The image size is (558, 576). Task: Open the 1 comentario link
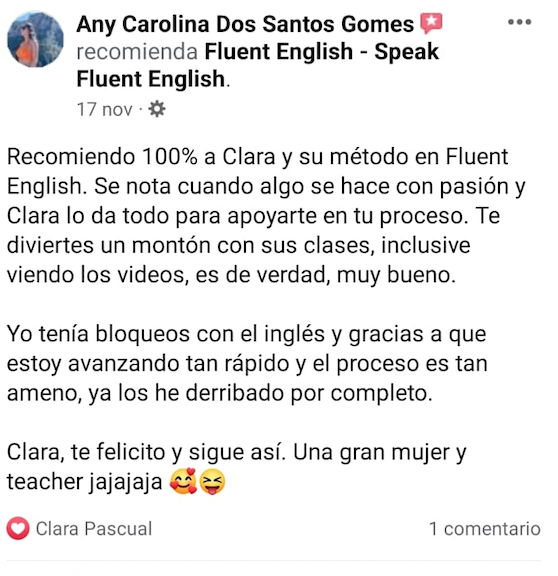tap(485, 529)
